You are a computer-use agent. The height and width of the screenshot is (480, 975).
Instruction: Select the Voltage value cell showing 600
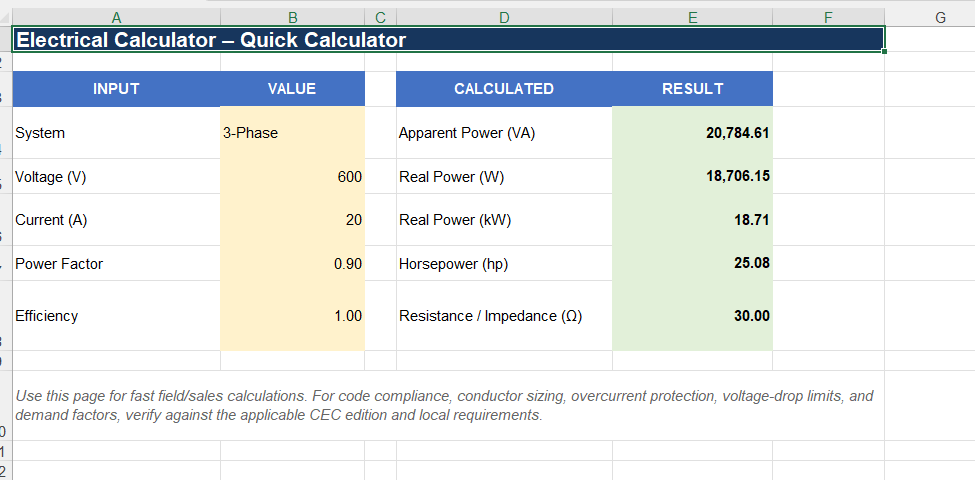(292, 177)
